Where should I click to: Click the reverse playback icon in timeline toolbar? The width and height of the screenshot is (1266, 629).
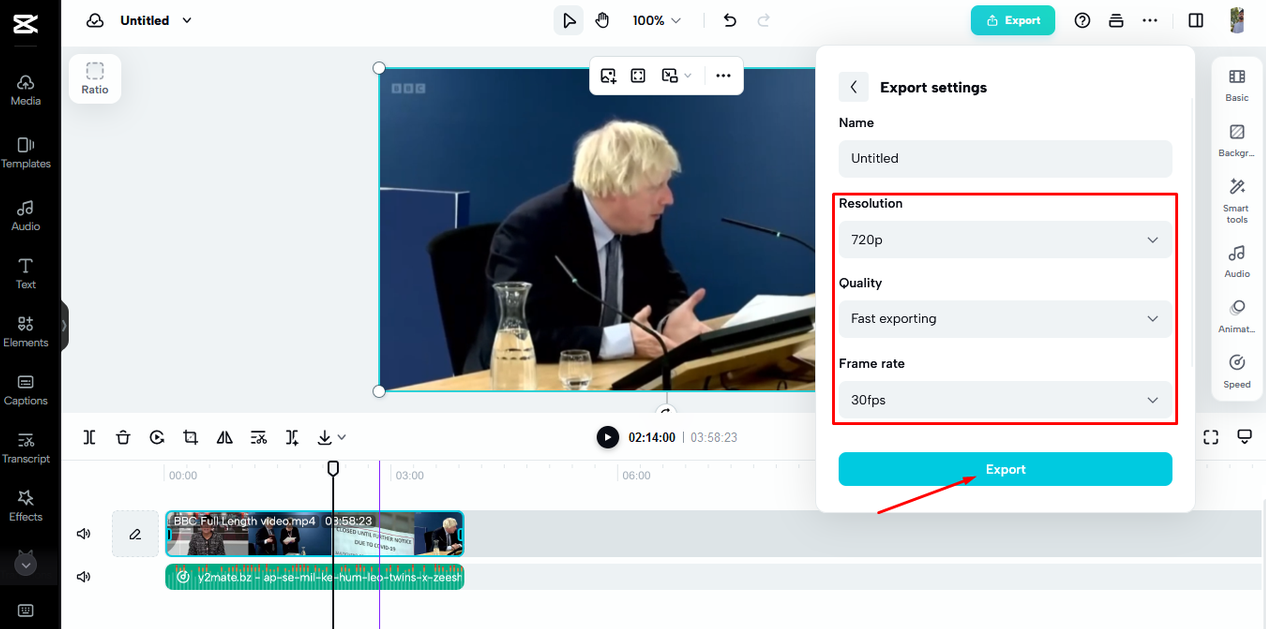coord(157,437)
